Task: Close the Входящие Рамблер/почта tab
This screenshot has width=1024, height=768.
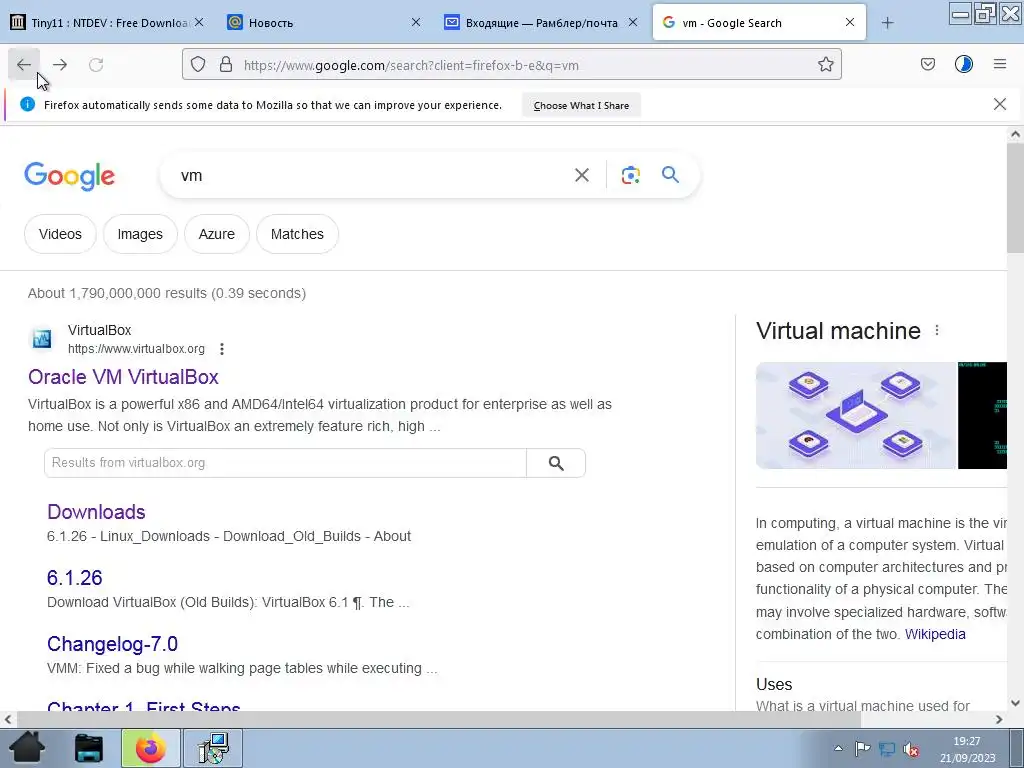Action: coord(632,23)
